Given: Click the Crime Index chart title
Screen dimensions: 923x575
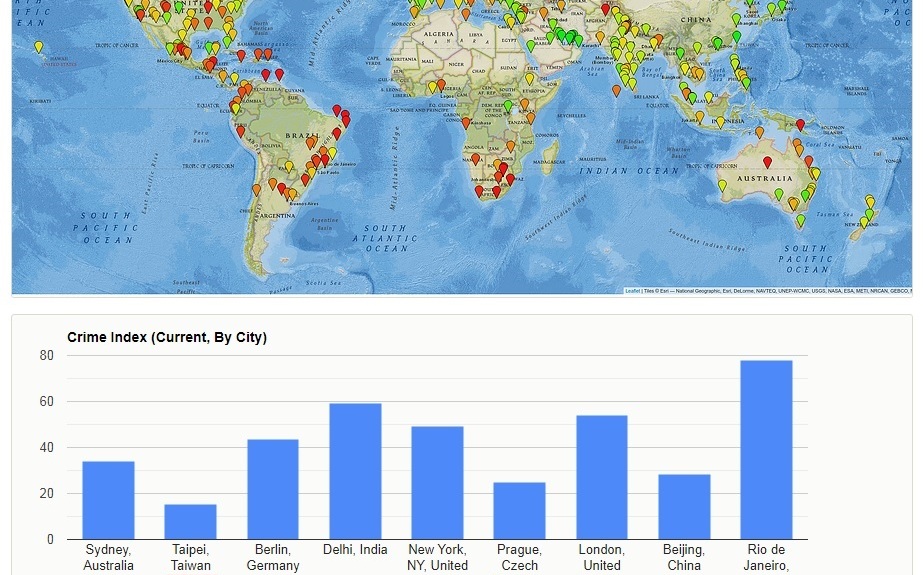Looking at the screenshot, I should 167,337.
